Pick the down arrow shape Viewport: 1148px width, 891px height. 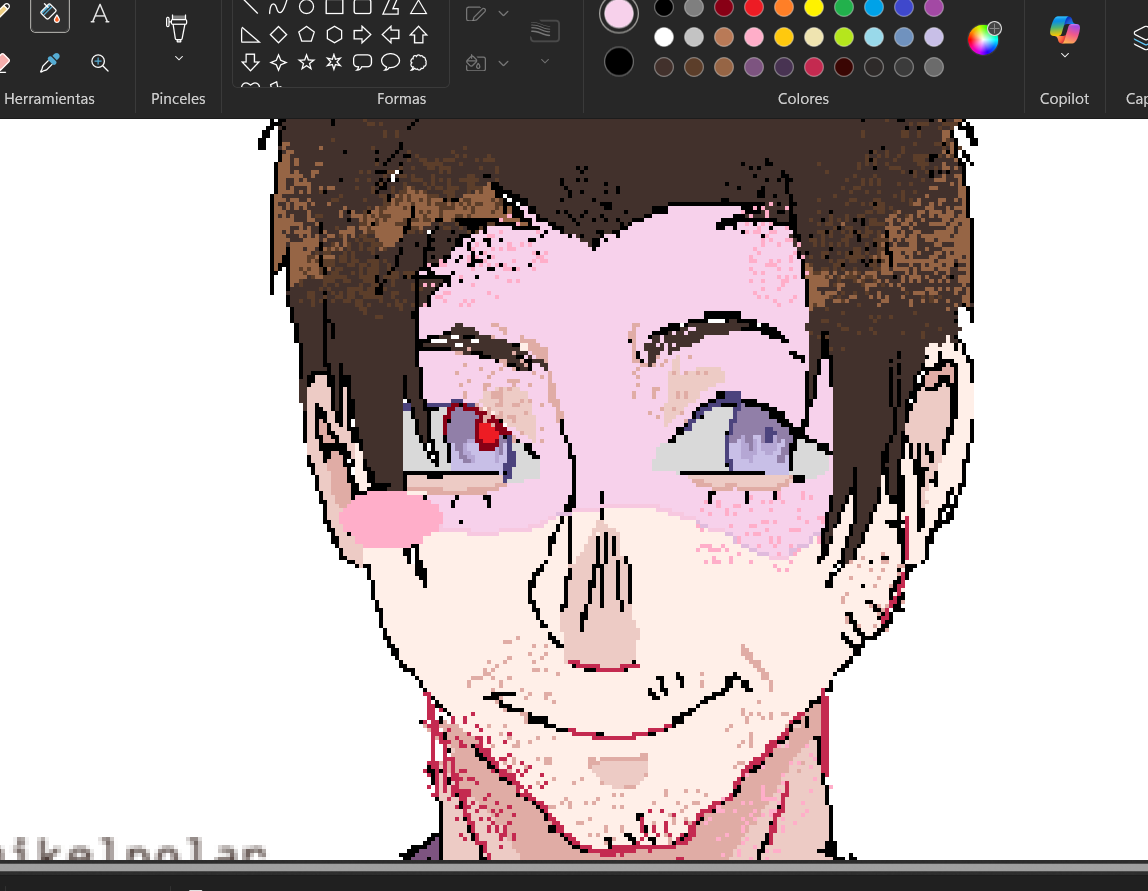[x=250, y=62]
